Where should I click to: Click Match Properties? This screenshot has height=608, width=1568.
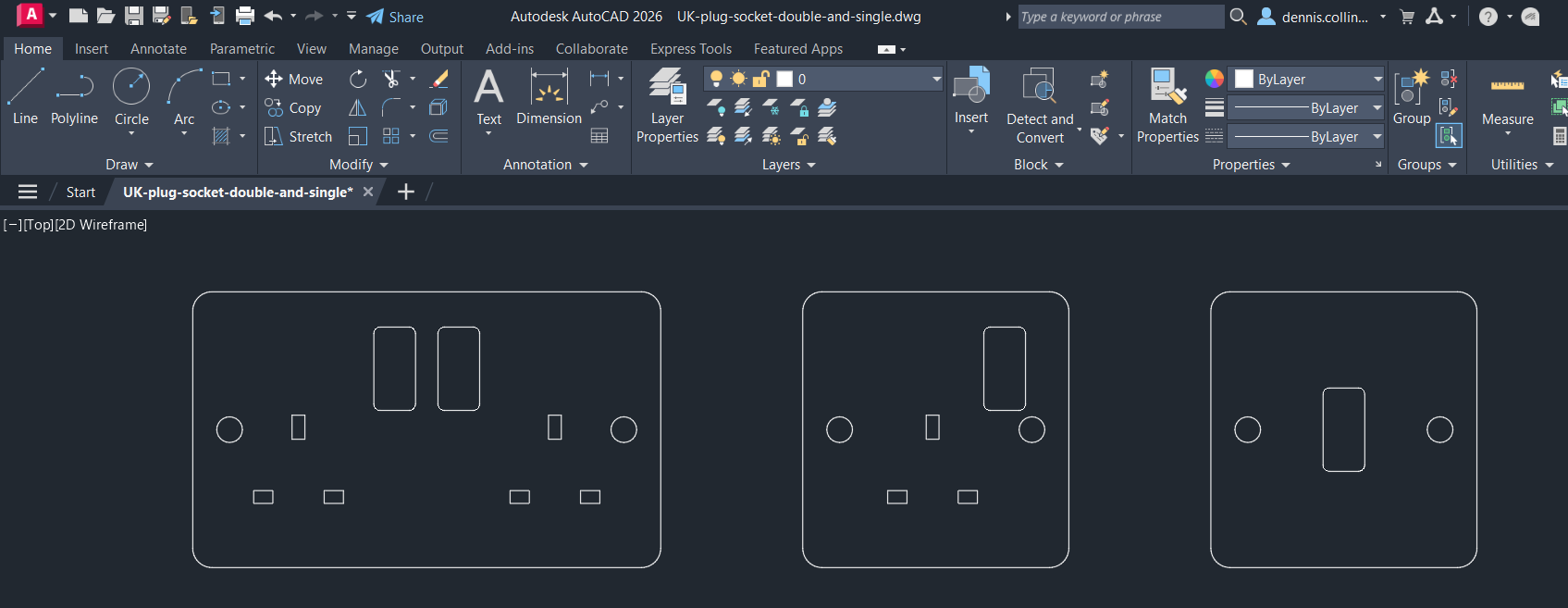(1167, 105)
